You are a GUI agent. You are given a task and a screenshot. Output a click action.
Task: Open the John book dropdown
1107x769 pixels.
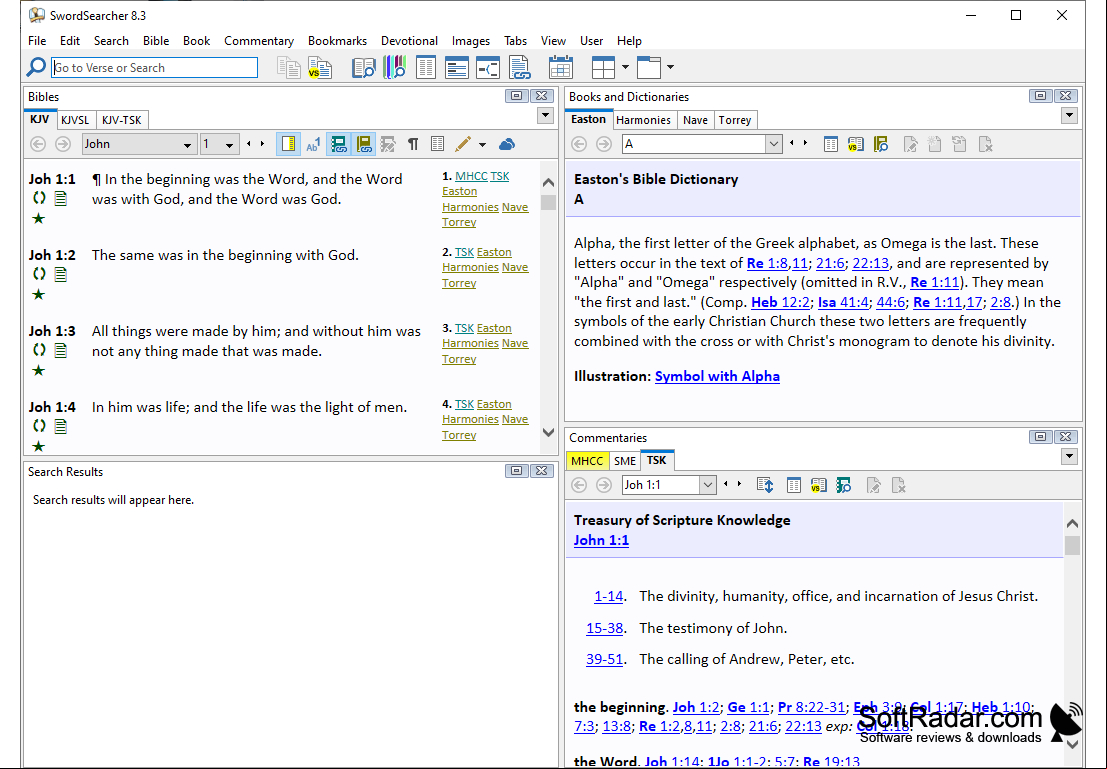138,144
